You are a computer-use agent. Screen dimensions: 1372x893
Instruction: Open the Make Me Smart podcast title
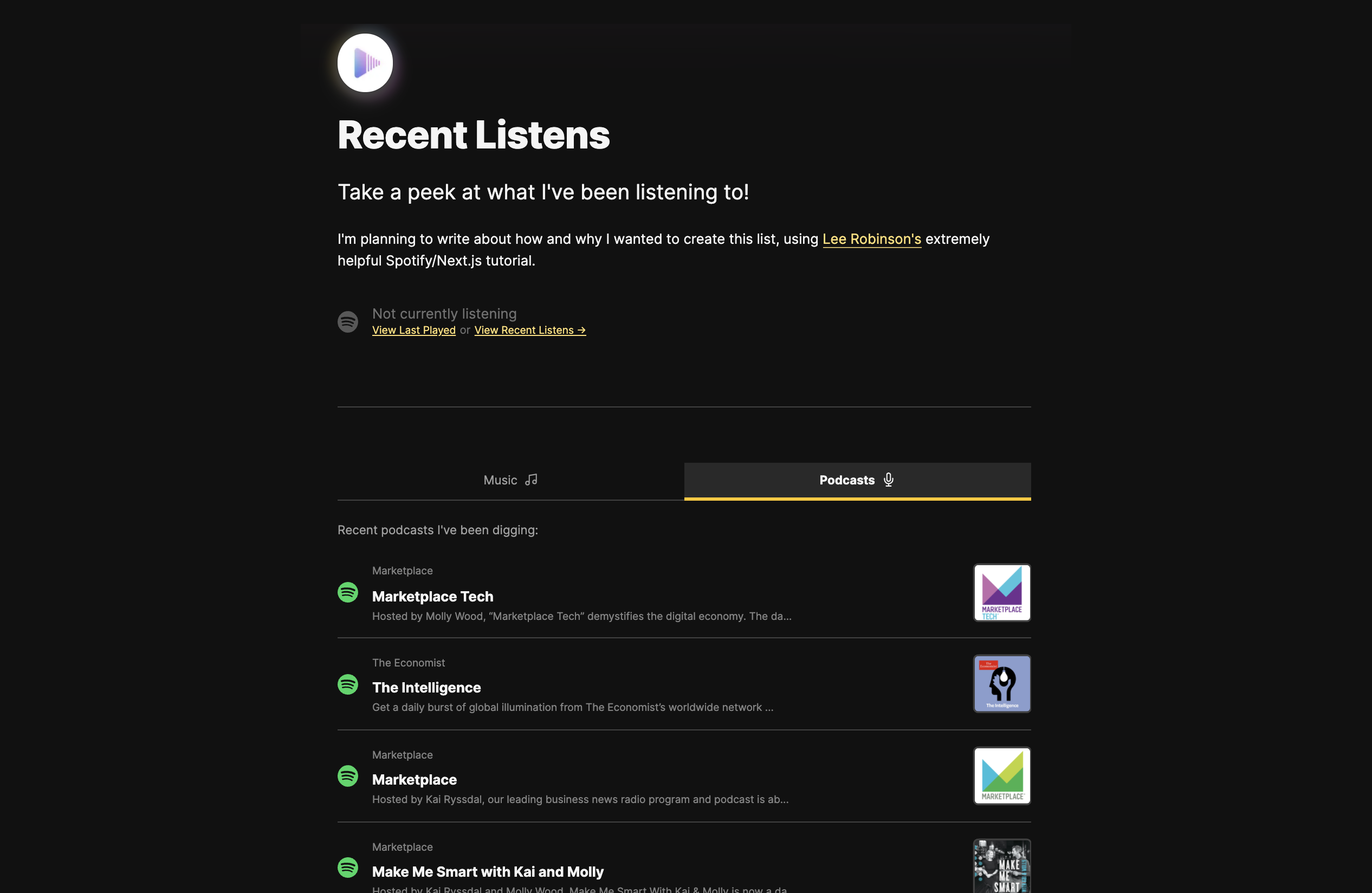pos(488,872)
